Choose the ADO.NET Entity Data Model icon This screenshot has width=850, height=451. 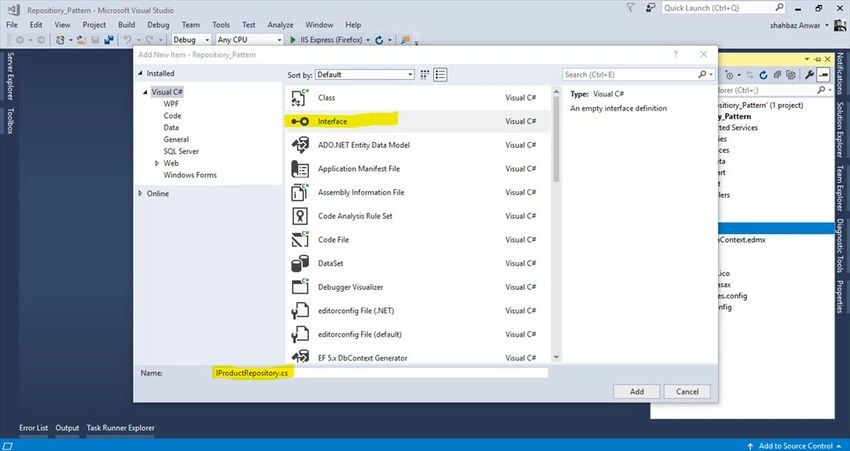coord(300,145)
